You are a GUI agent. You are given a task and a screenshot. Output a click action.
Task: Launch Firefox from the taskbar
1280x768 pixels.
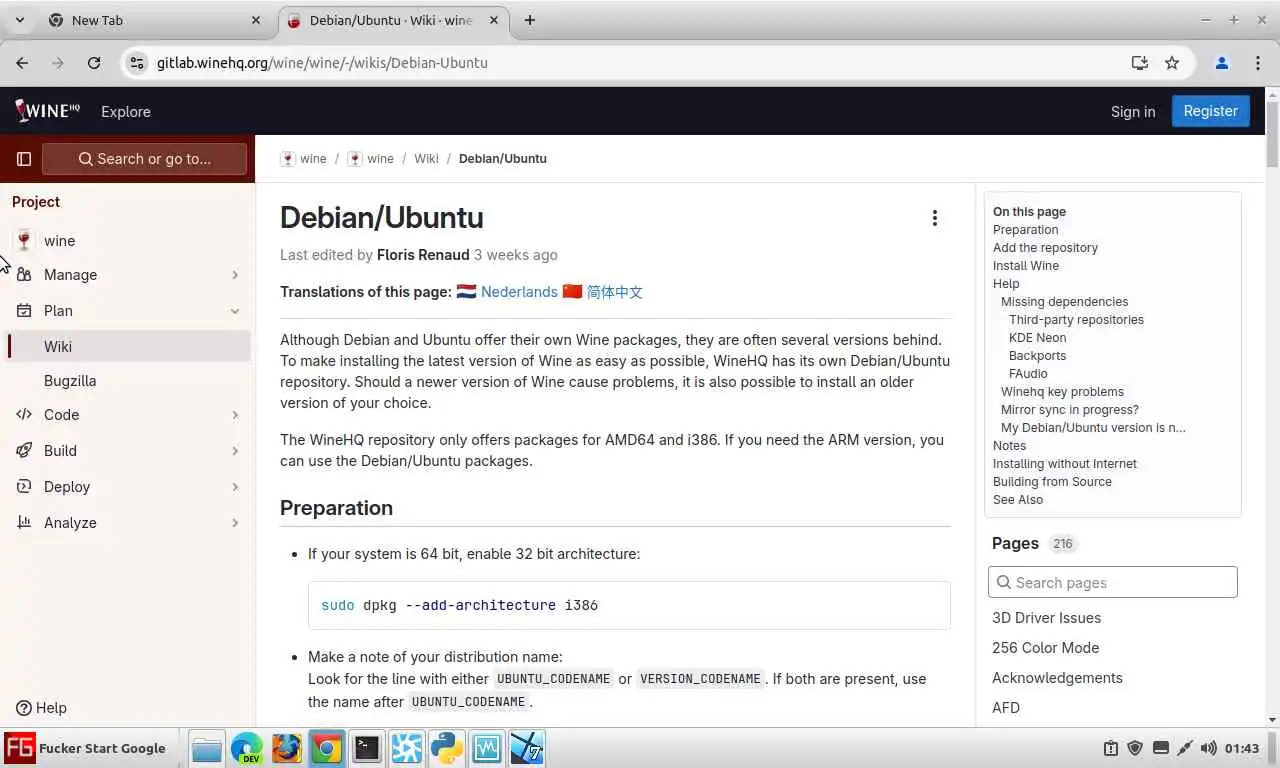286,748
